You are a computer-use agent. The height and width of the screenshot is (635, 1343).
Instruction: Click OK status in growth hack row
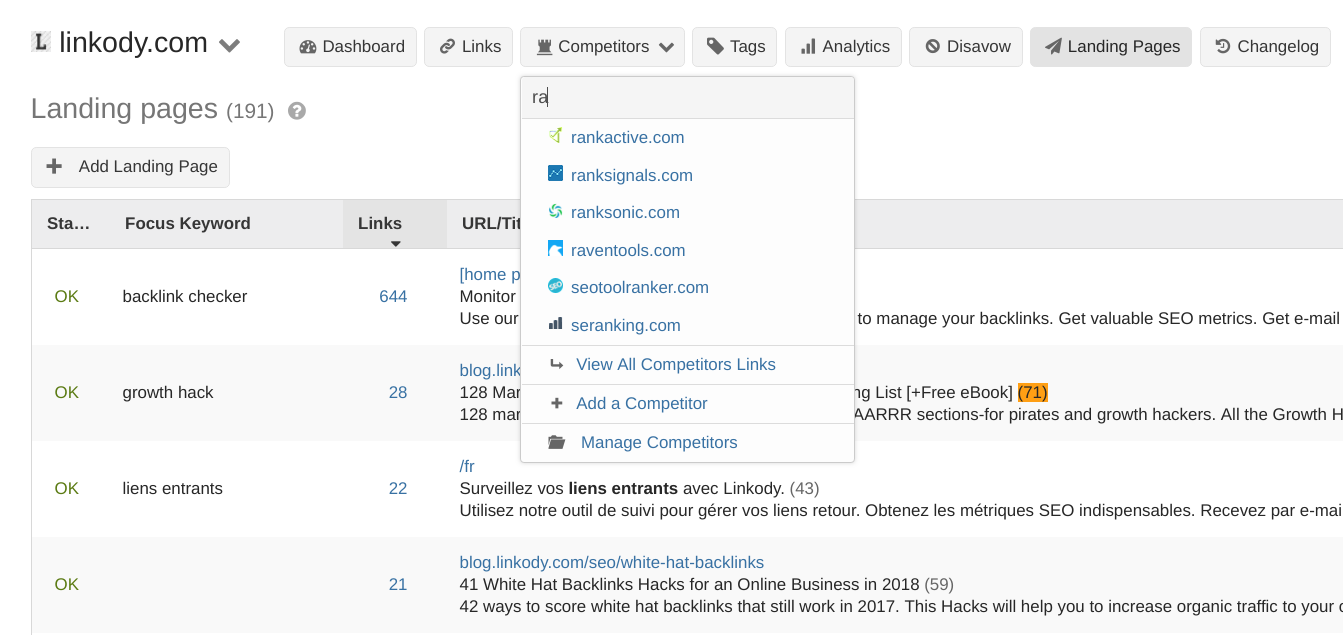pyautogui.click(x=67, y=393)
